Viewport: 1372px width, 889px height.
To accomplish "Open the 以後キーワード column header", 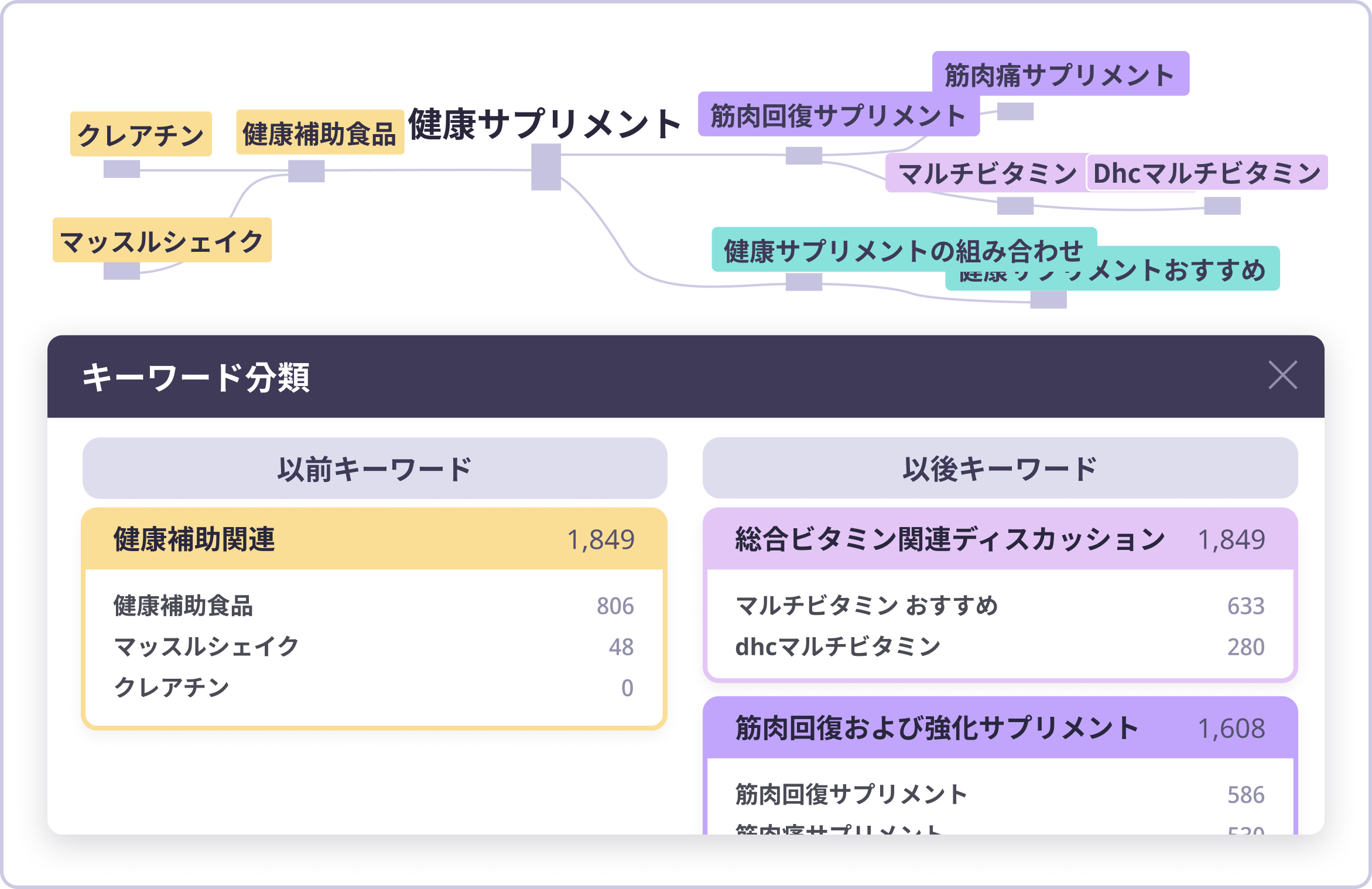I will [1000, 469].
